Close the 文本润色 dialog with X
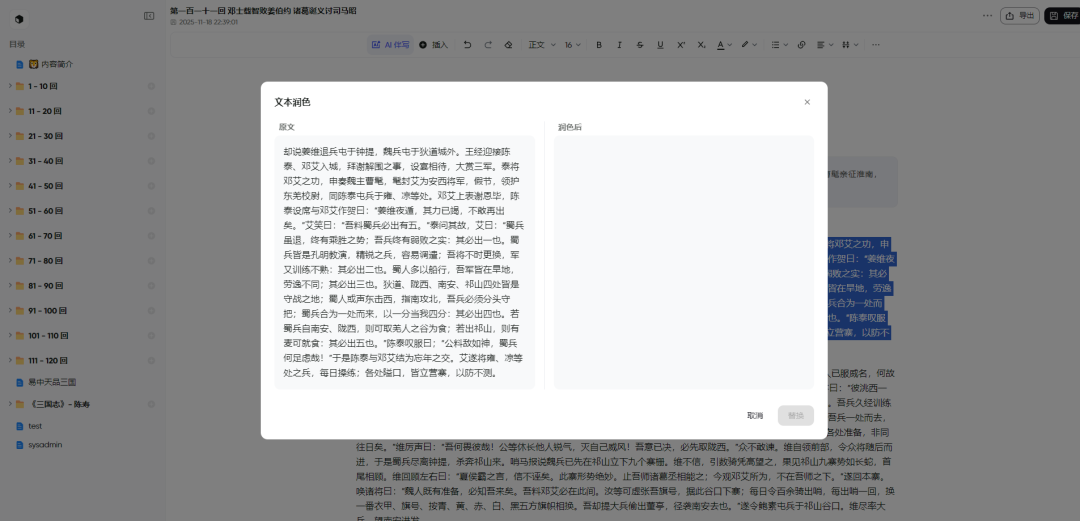The width and height of the screenshot is (1080, 521). pos(807,102)
